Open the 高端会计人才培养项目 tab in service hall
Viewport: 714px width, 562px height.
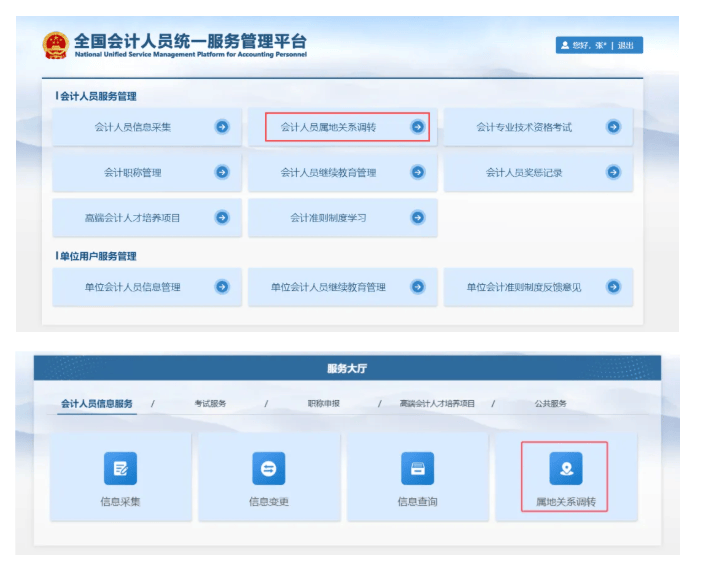point(437,404)
